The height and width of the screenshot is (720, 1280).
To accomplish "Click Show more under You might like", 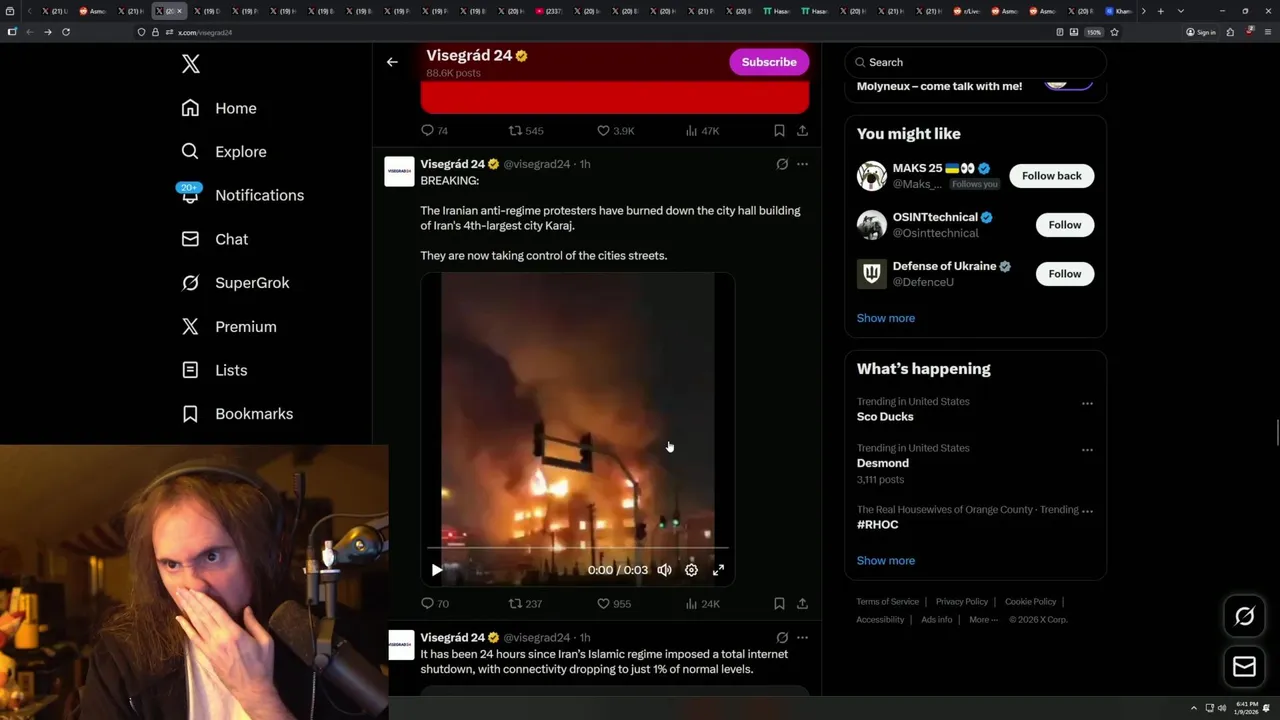I will 886,318.
